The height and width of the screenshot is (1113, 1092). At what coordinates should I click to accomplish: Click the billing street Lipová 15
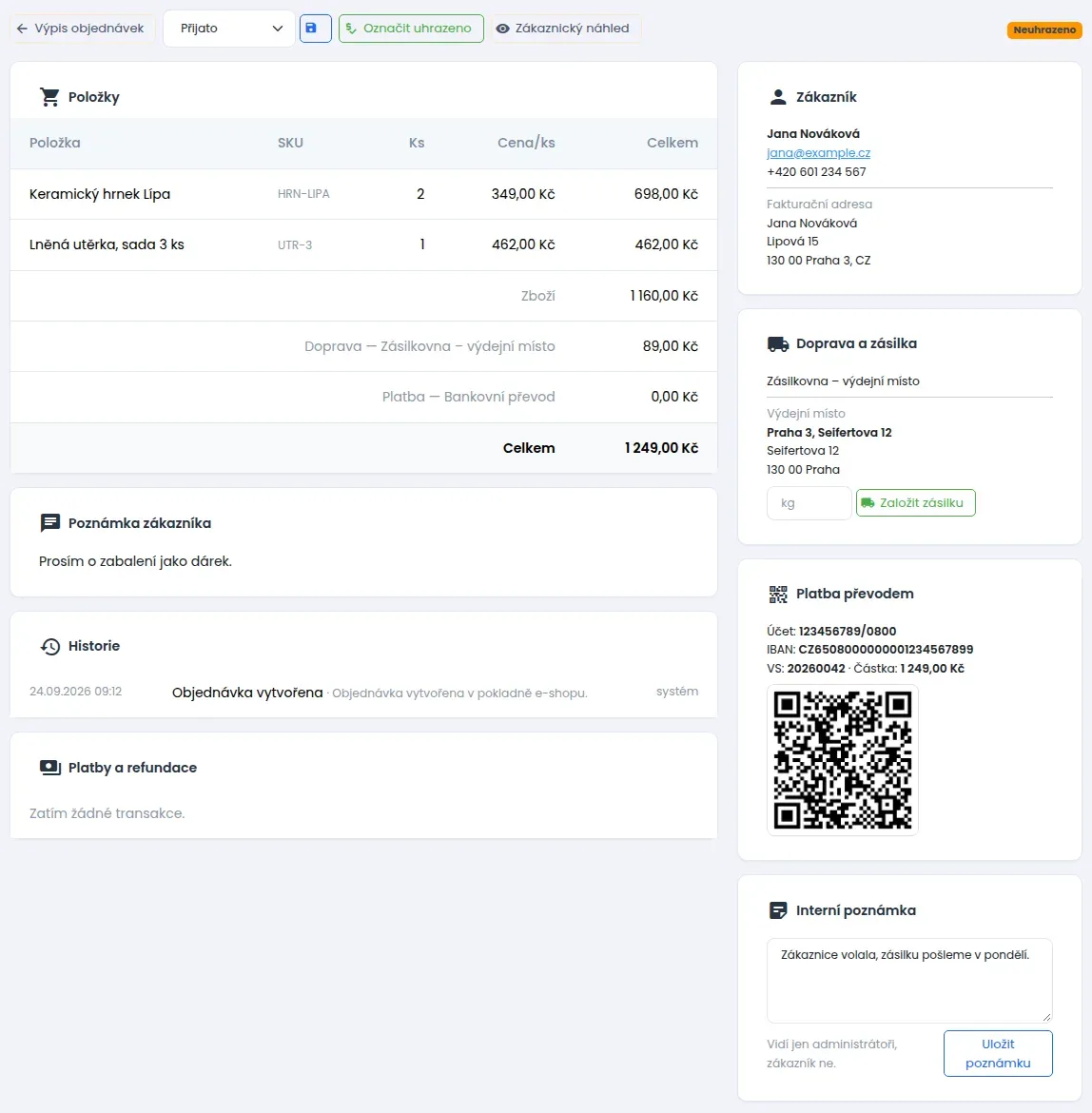point(792,242)
